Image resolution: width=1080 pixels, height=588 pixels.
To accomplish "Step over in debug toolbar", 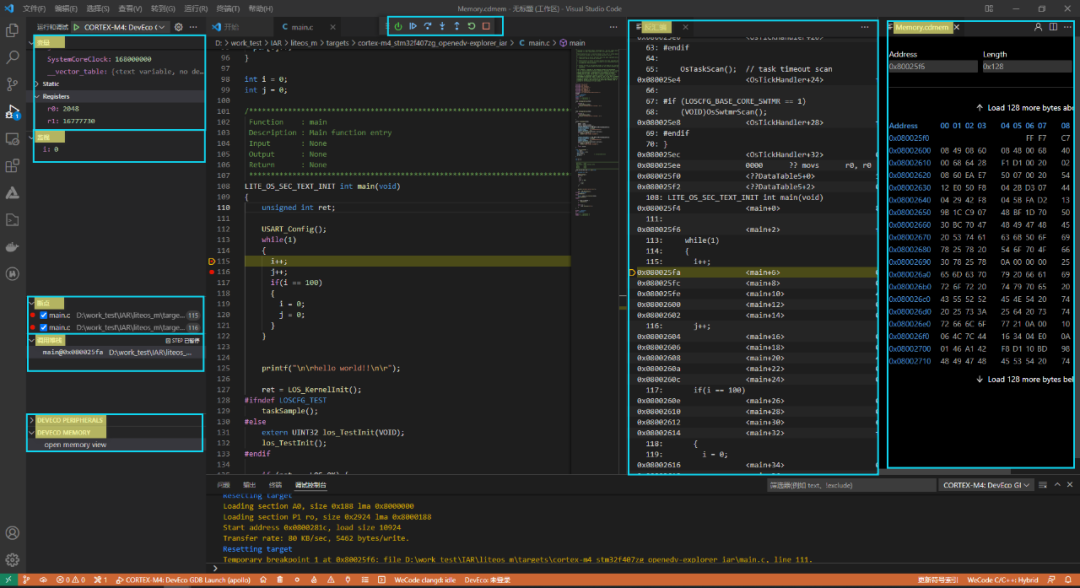I will (428, 26).
